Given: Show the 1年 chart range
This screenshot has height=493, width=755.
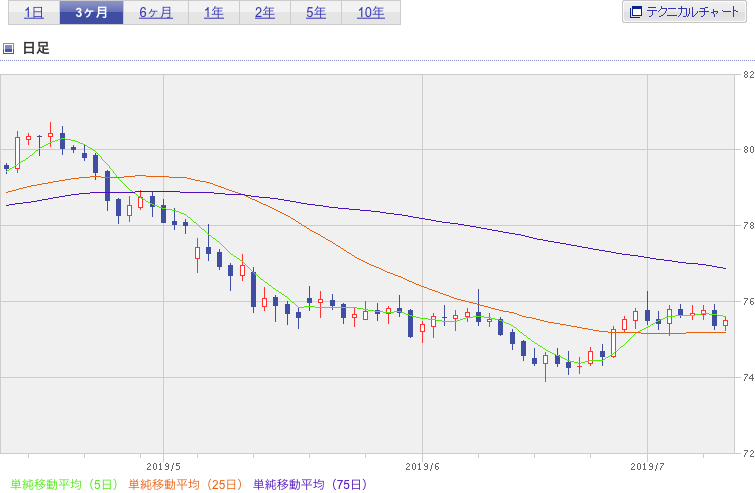Looking at the screenshot, I should click(214, 13).
